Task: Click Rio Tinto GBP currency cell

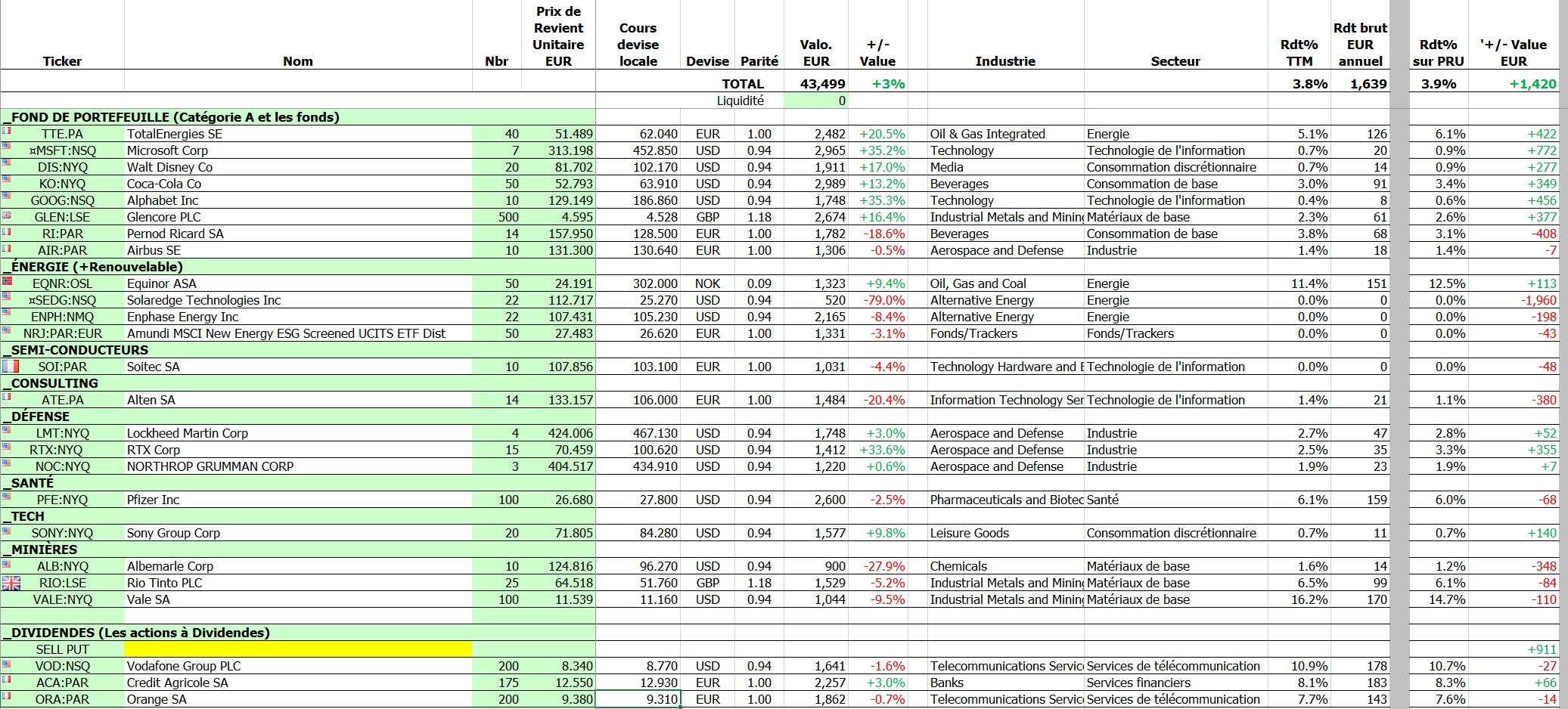Action: point(707,583)
